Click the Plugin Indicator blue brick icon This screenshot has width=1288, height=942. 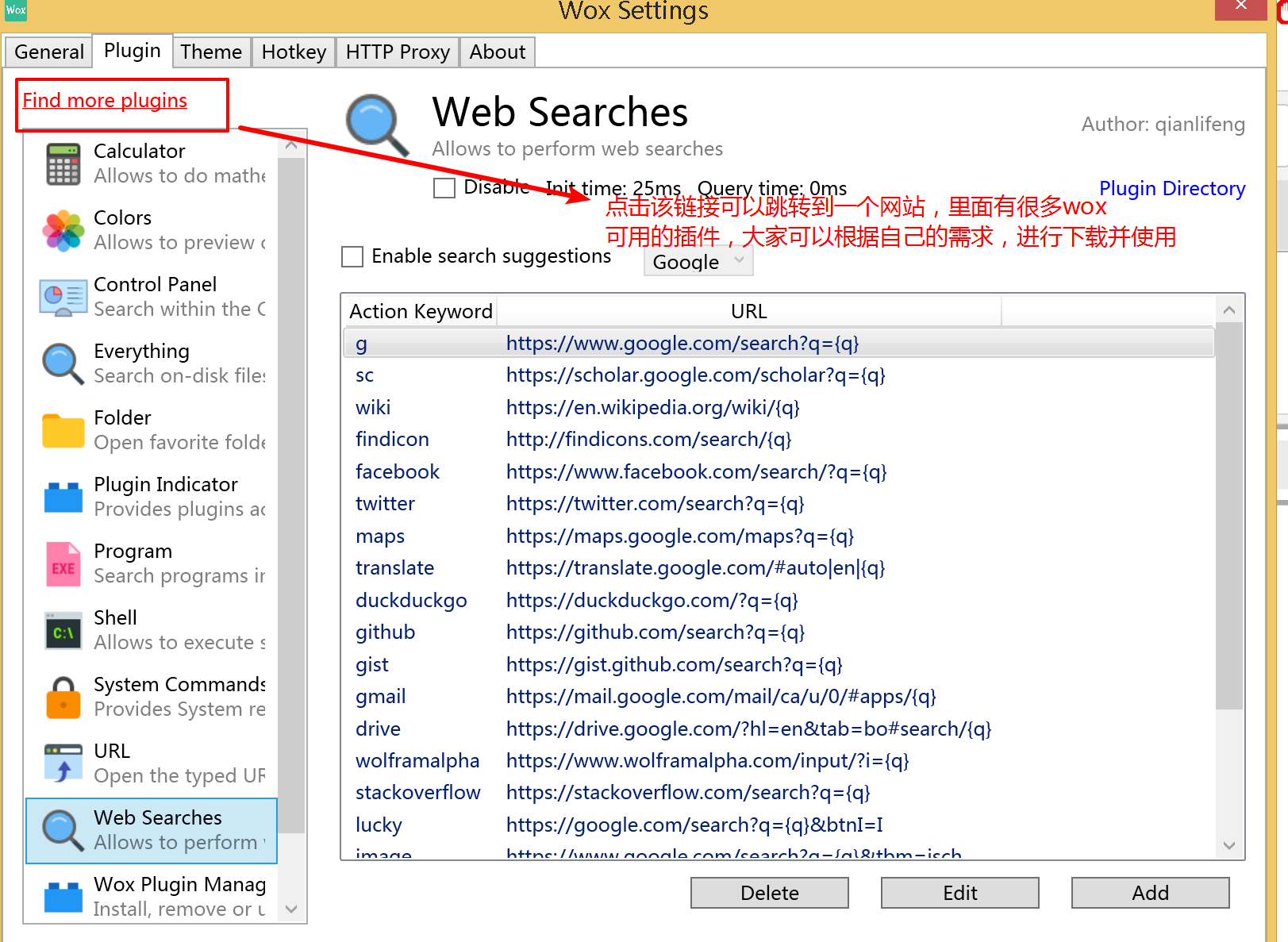tap(63, 497)
